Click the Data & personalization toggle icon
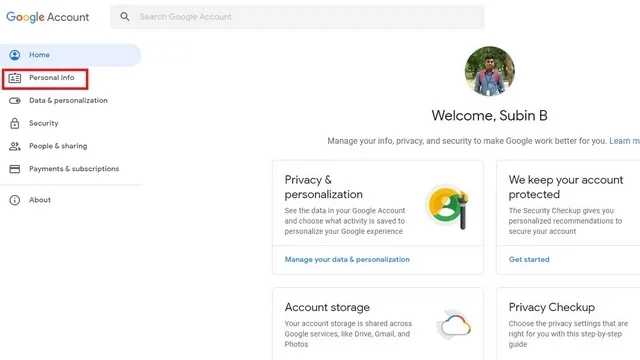Screen dimensions: 640x360 [x=15, y=100]
